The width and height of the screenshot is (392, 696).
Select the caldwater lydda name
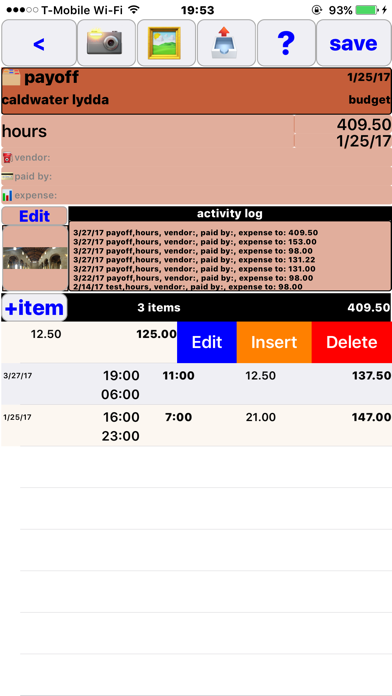pyautogui.click(x=55, y=99)
